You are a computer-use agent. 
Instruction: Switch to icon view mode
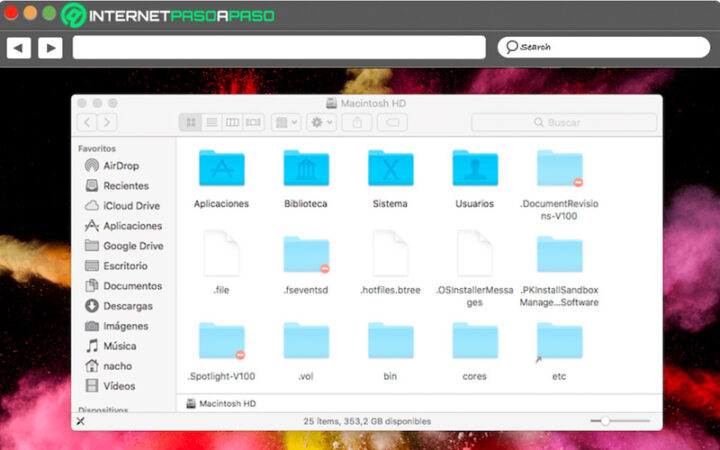point(190,122)
